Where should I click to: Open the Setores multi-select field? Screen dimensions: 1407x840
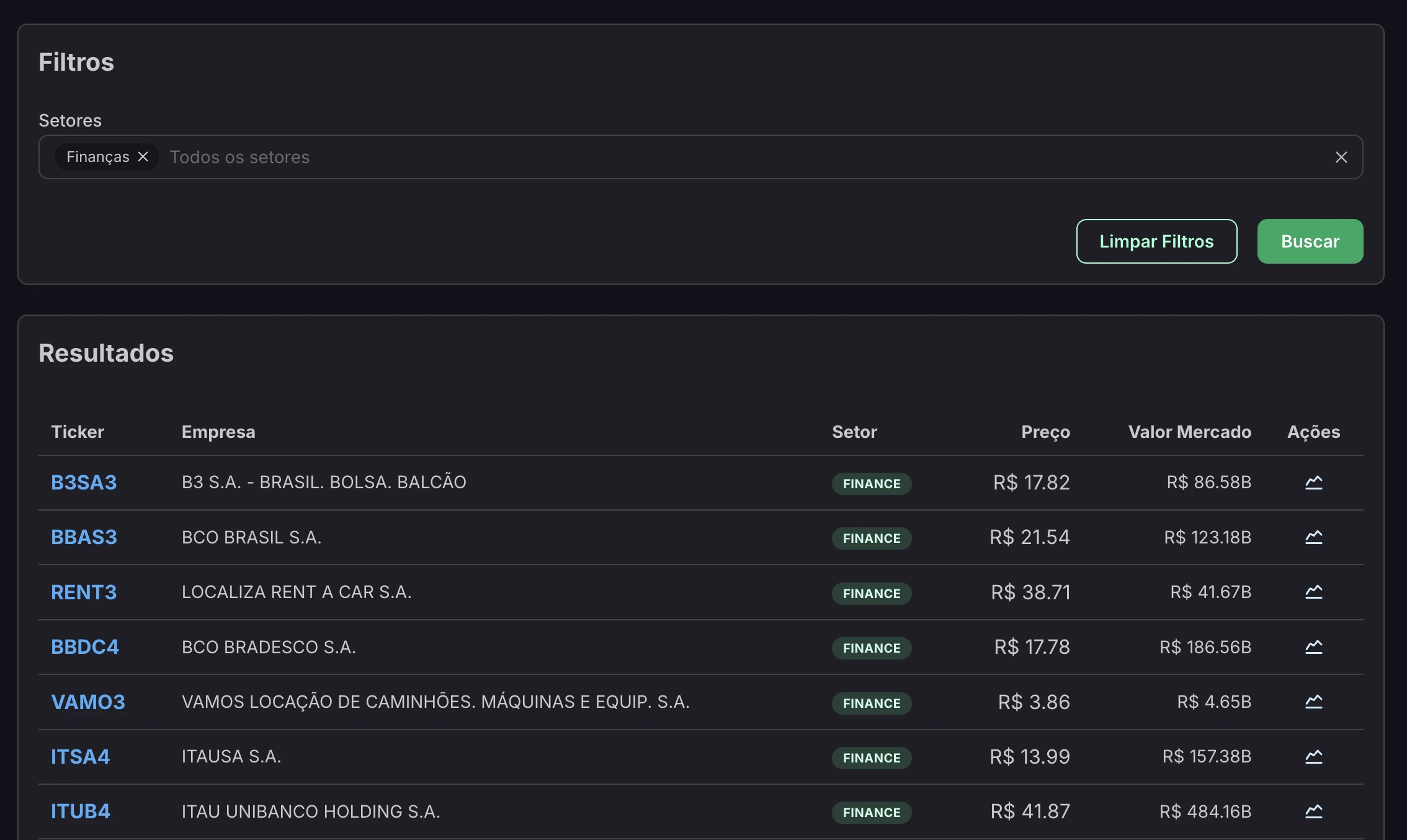700,157
